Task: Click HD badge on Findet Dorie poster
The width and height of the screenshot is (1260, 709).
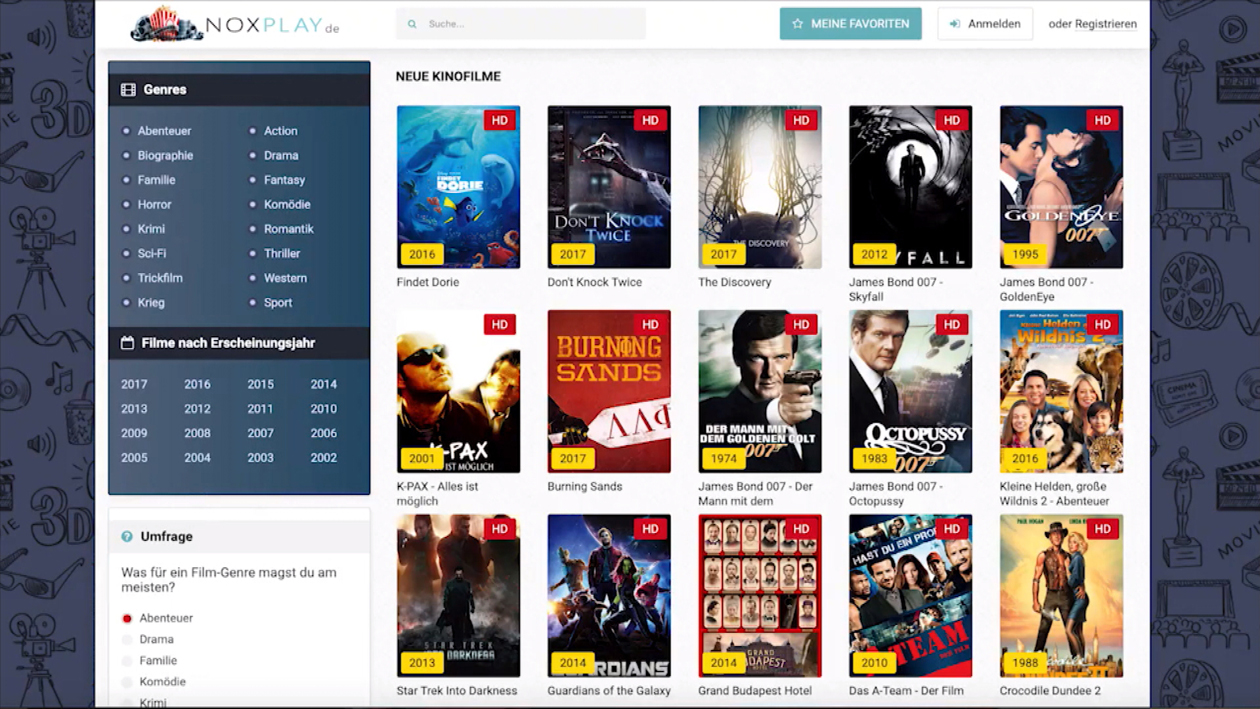Action: (500, 120)
